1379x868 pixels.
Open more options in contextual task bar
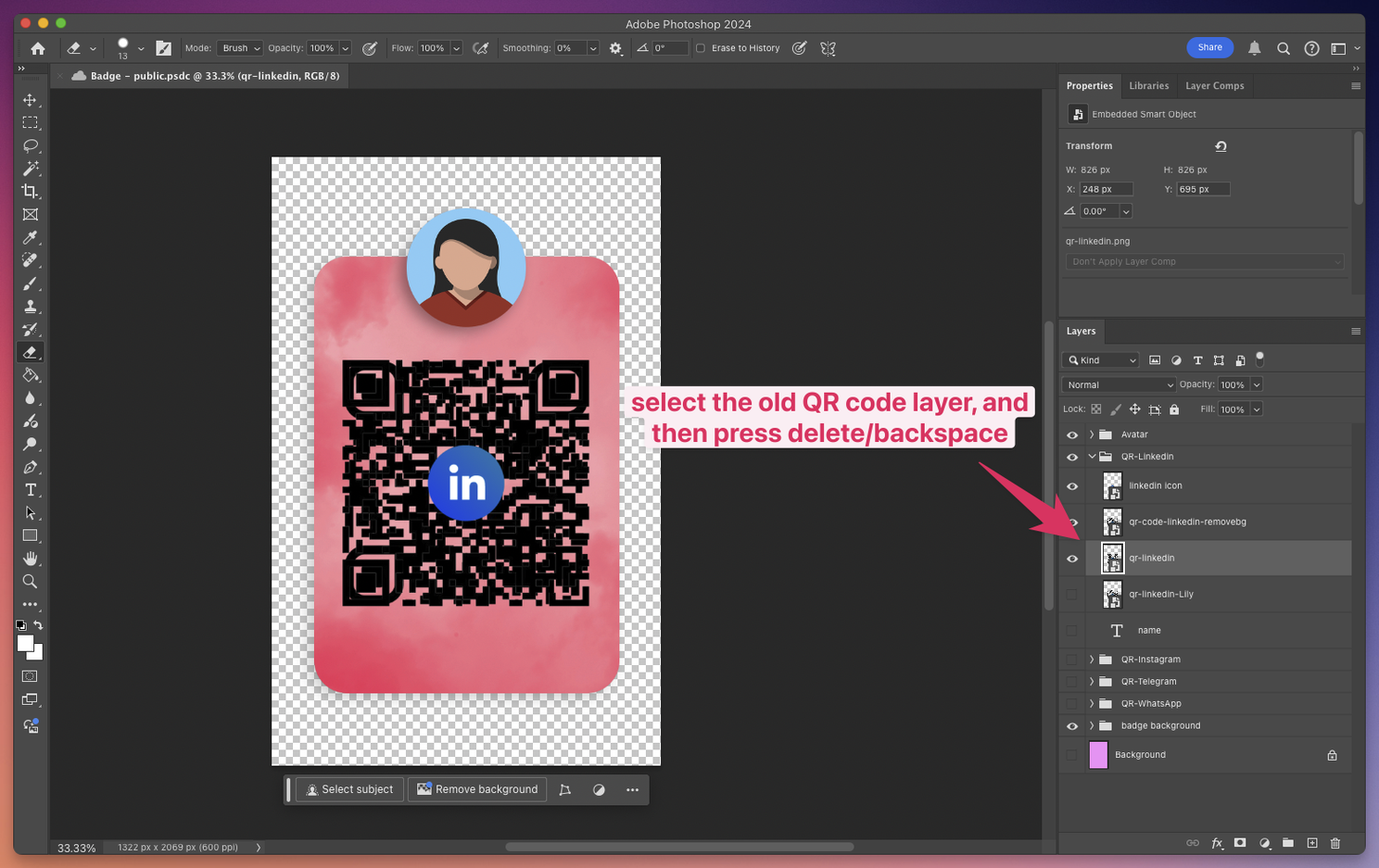click(632, 790)
